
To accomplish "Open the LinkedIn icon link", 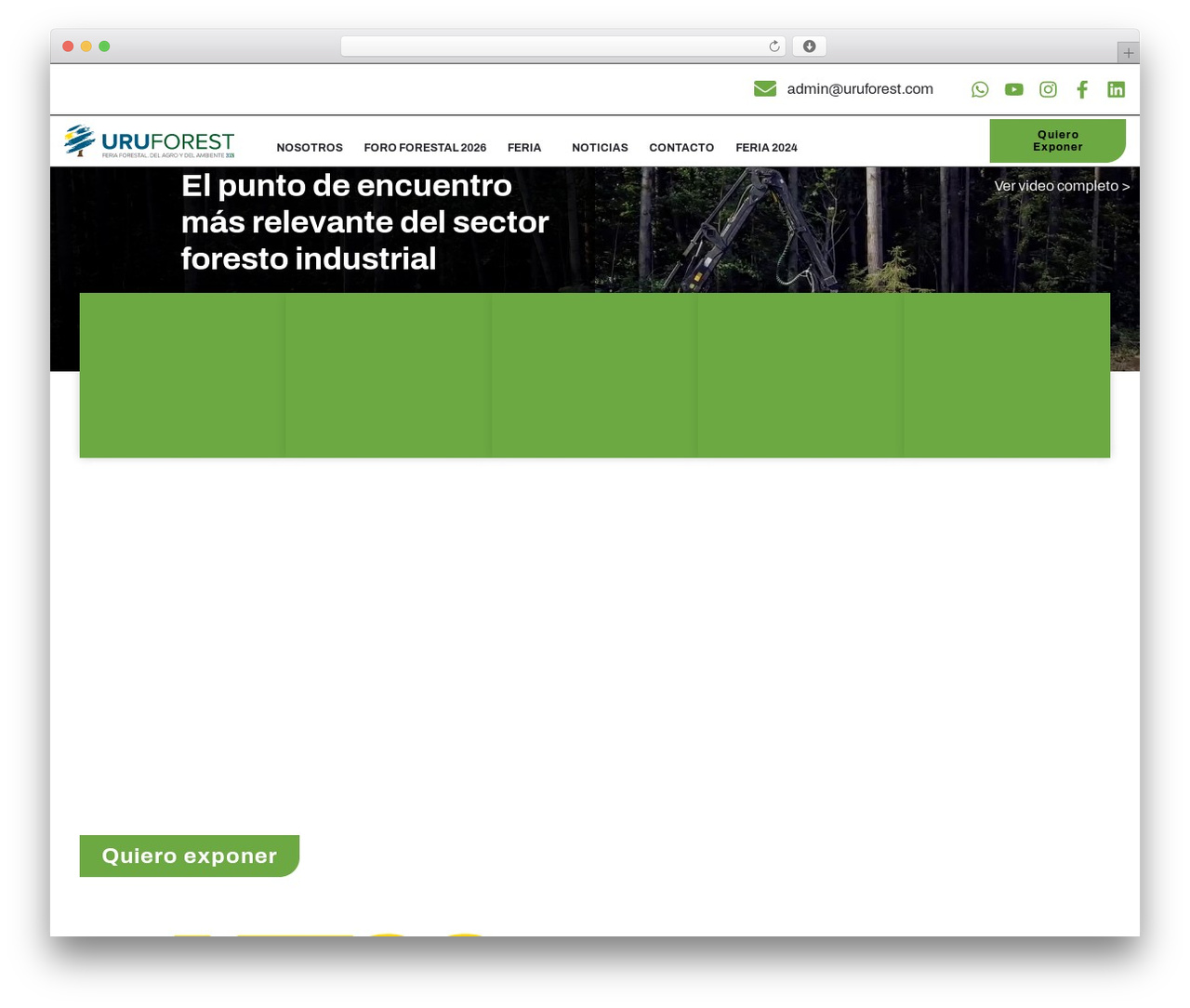I will point(1117,89).
